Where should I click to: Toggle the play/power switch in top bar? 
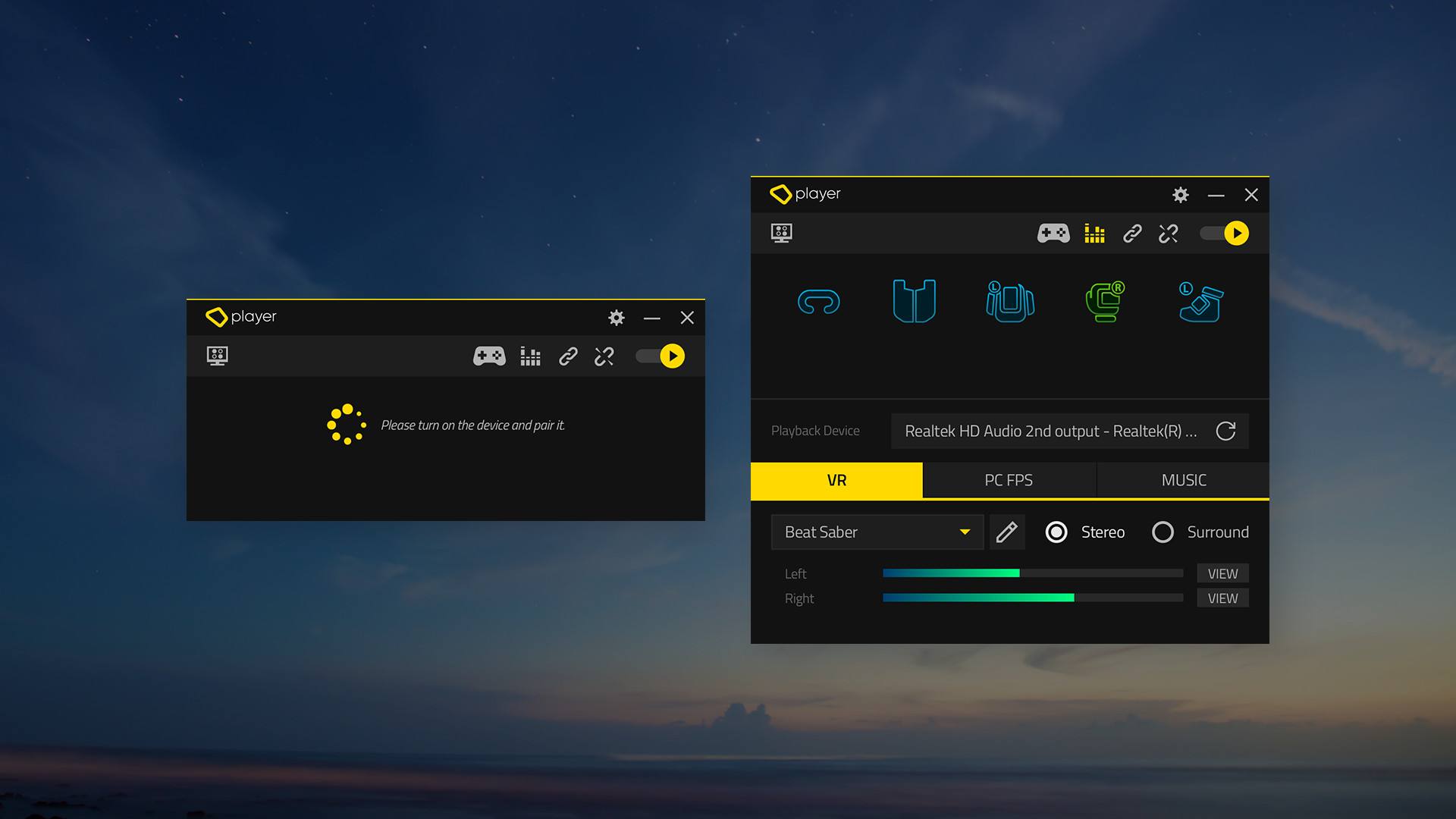pos(1224,233)
